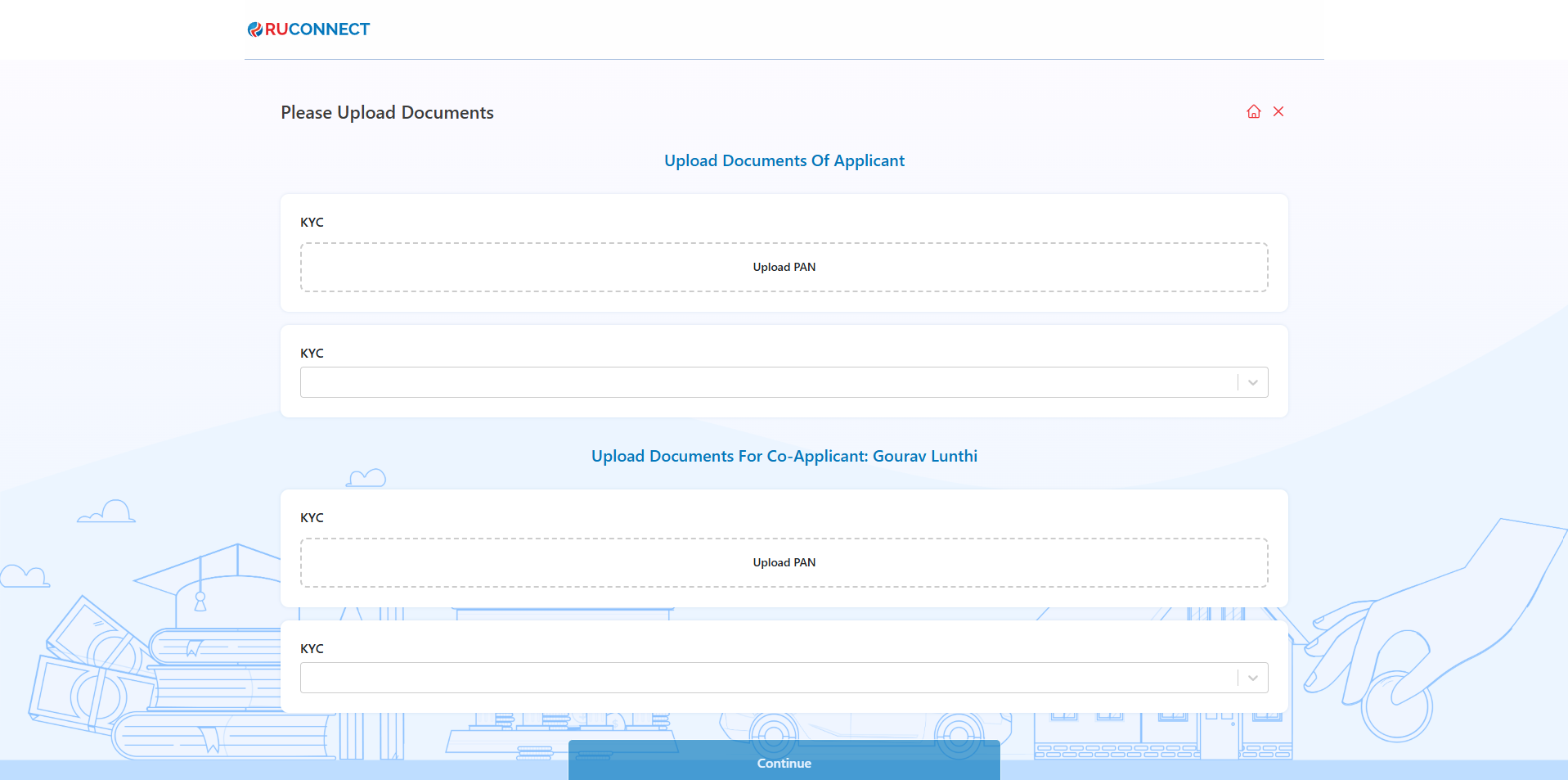Click KYC label above co-applicant's dropdown
This screenshot has height=780, width=1568.
(x=312, y=648)
